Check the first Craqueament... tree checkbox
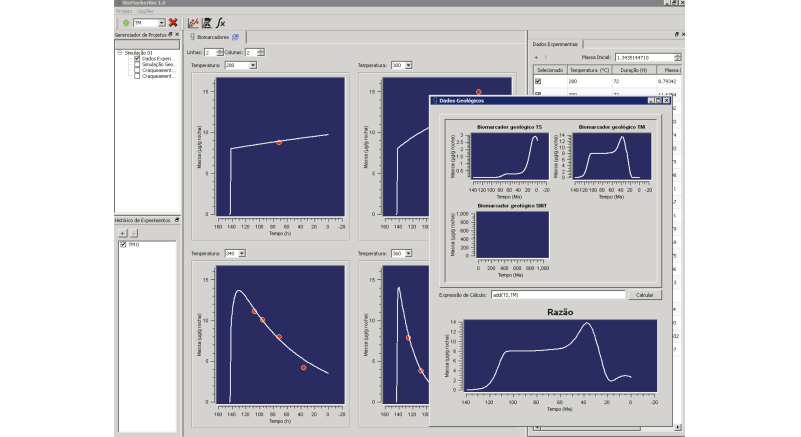801x437 pixels. click(137, 71)
